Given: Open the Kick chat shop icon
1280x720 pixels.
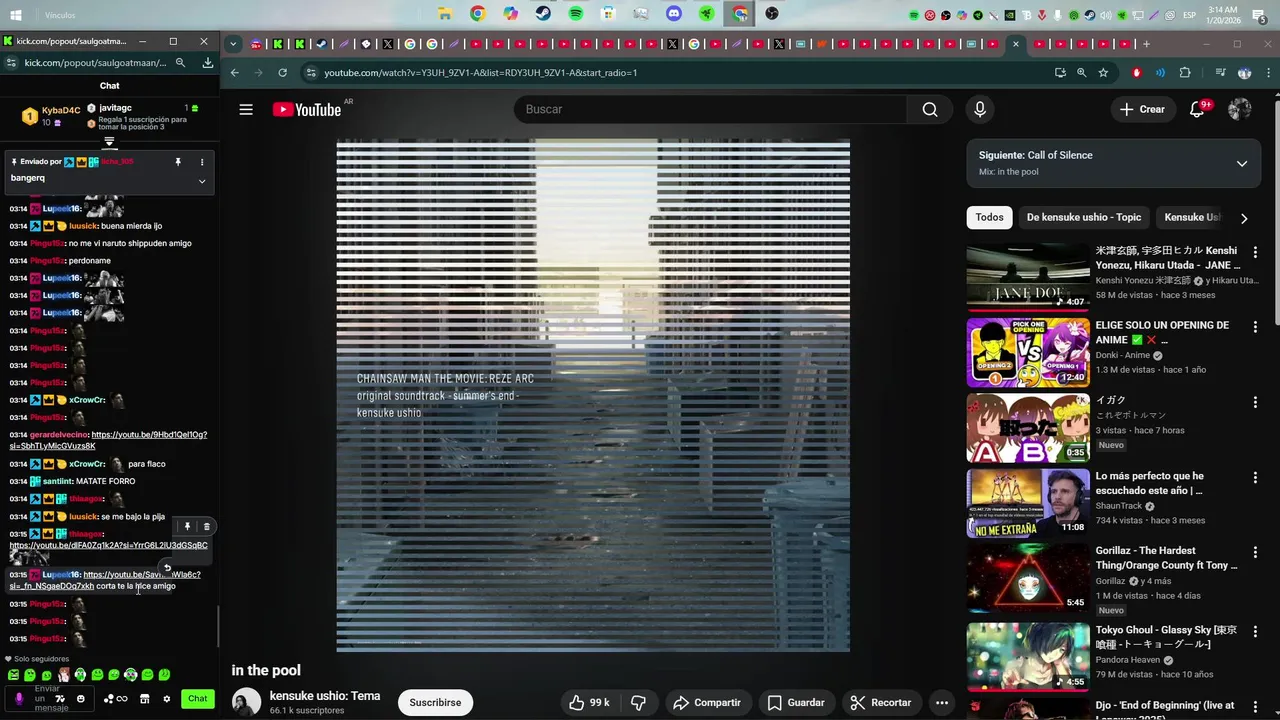Looking at the screenshot, I should click(x=144, y=699).
